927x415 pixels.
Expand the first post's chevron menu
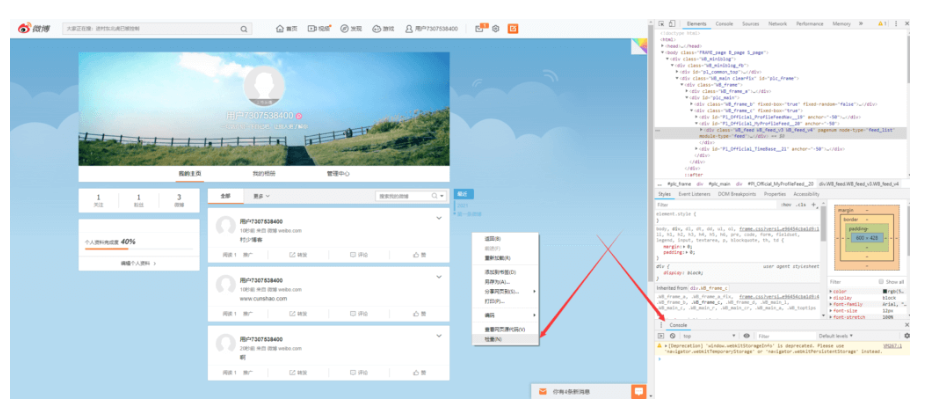pyautogui.click(x=438, y=219)
